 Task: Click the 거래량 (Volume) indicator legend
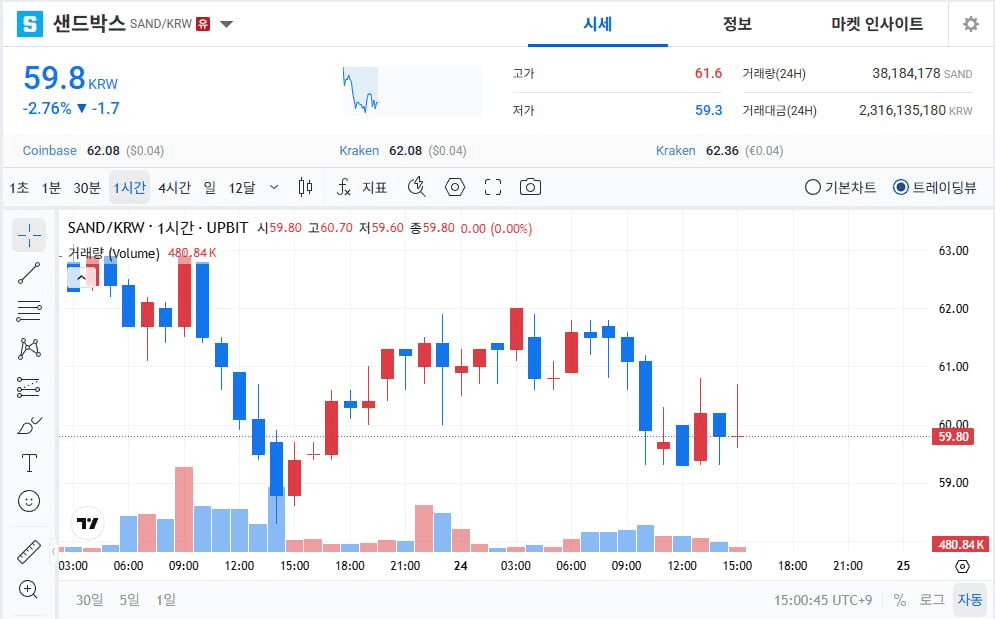114,253
